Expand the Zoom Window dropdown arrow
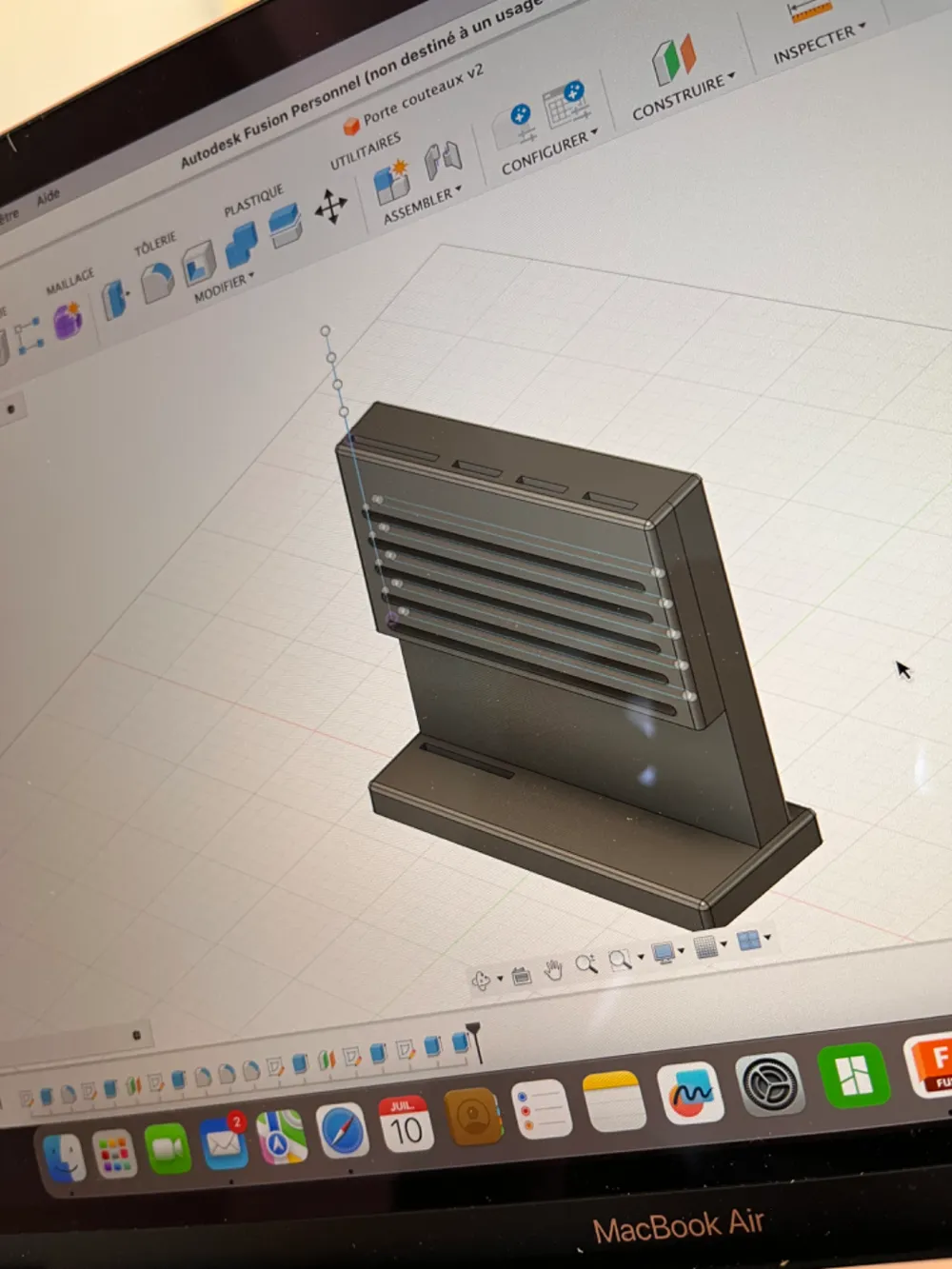This screenshot has height=1269, width=952. click(641, 957)
